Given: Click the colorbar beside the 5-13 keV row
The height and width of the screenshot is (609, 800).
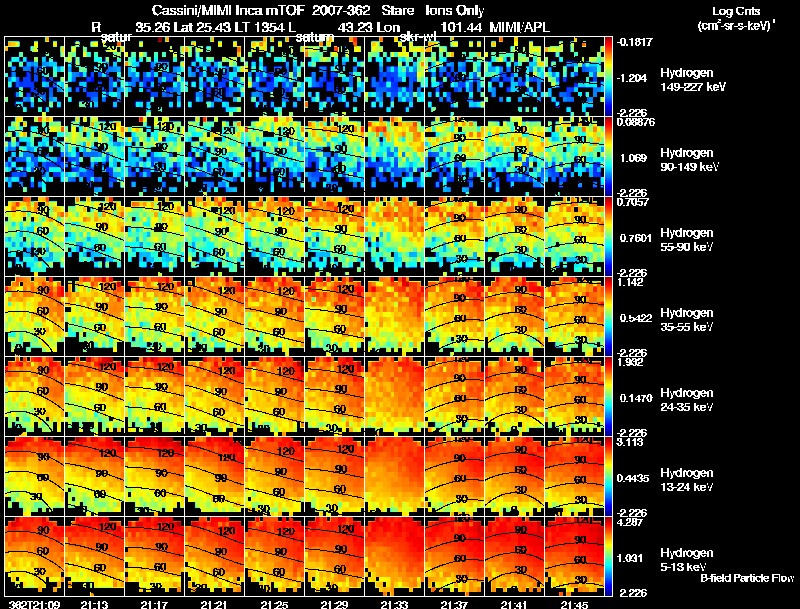Looking at the screenshot, I should pyautogui.click(x=608, y=556).
